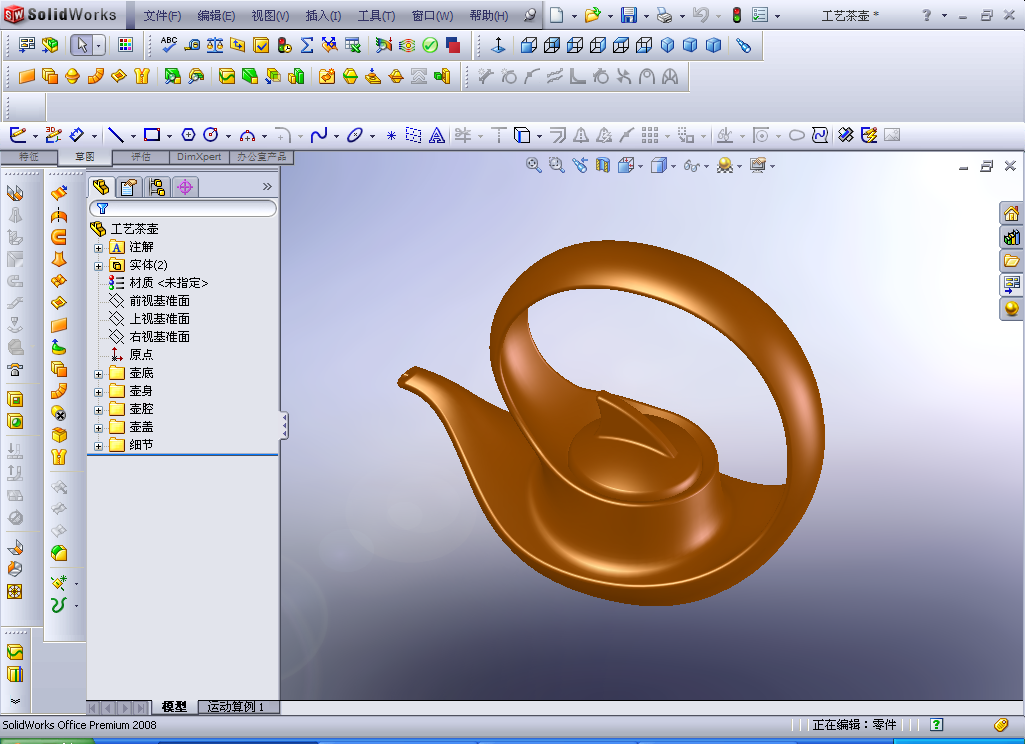Open the ConfigurationManager tab icon
The image size is (1025, 744).
[x=157, y=188]
